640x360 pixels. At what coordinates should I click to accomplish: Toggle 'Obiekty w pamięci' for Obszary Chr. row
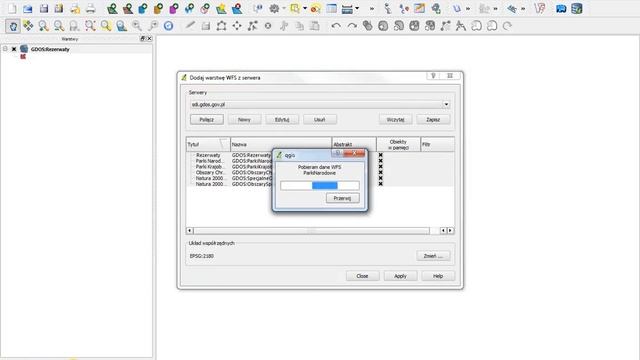(380, 172)
